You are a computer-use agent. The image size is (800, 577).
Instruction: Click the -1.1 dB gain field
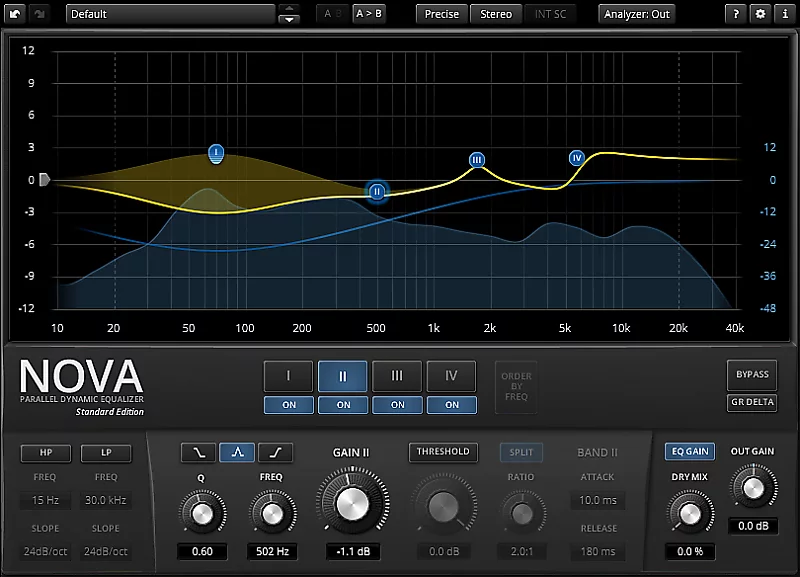(353, 551)
